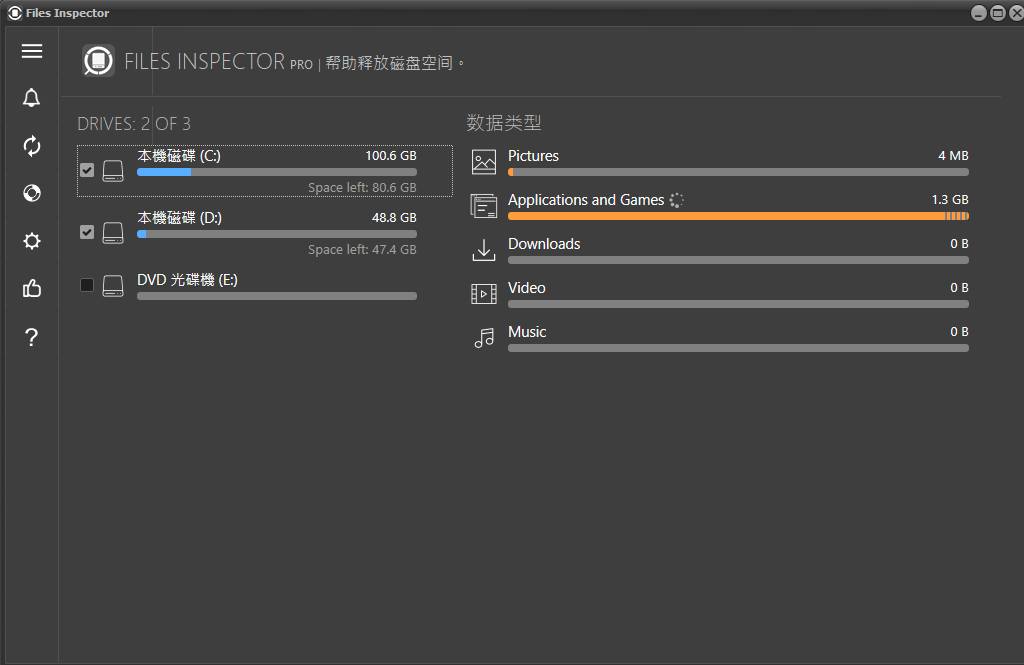Click the Pictures category icon
1024x665 pixels.
click(x=484, y=162)
